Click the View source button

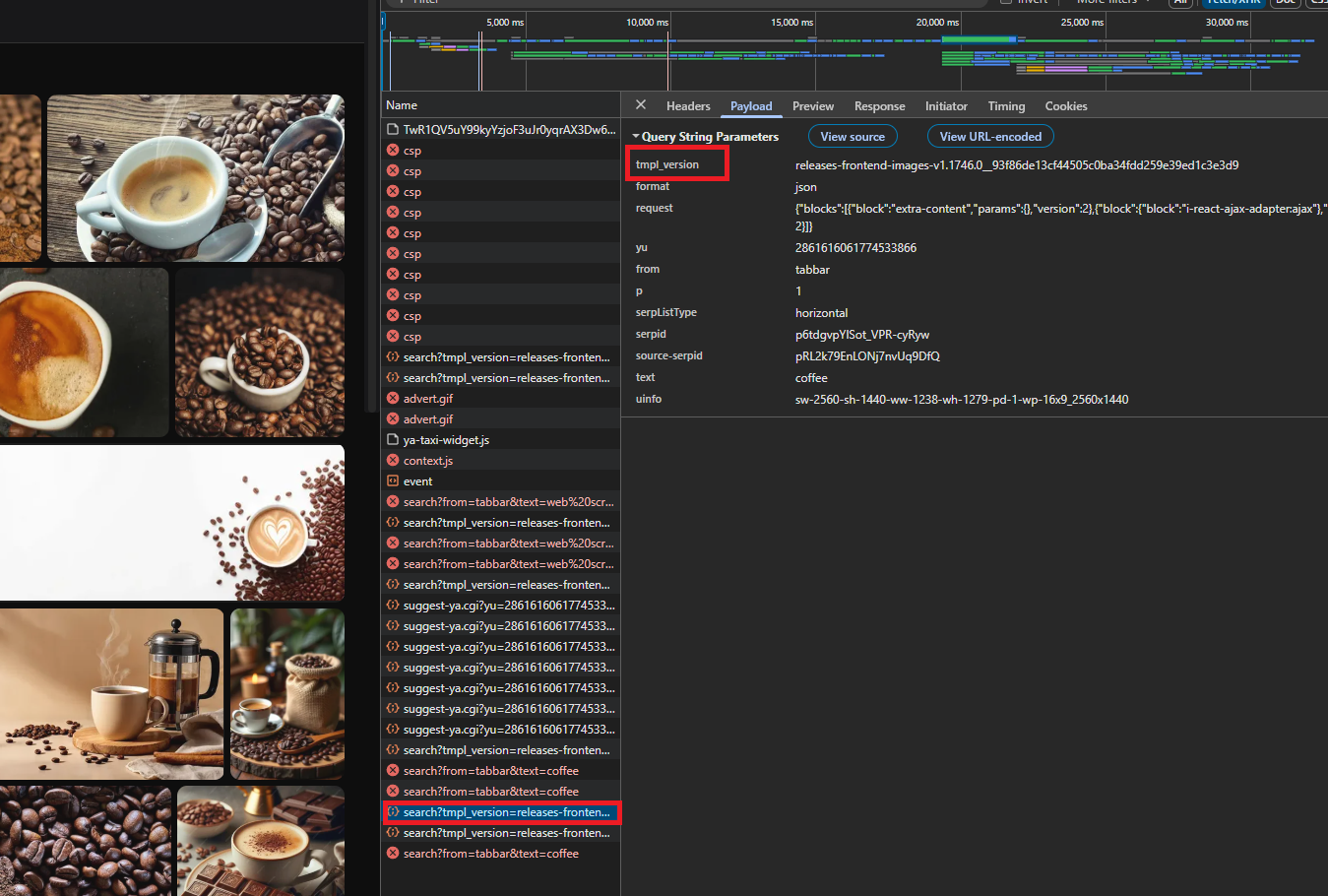coord(853,137)
